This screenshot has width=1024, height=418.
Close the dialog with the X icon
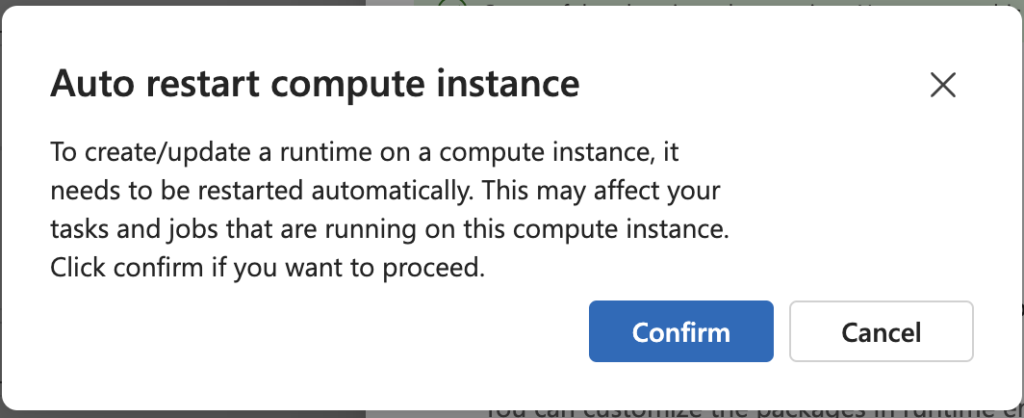click(x=942, y=85)
